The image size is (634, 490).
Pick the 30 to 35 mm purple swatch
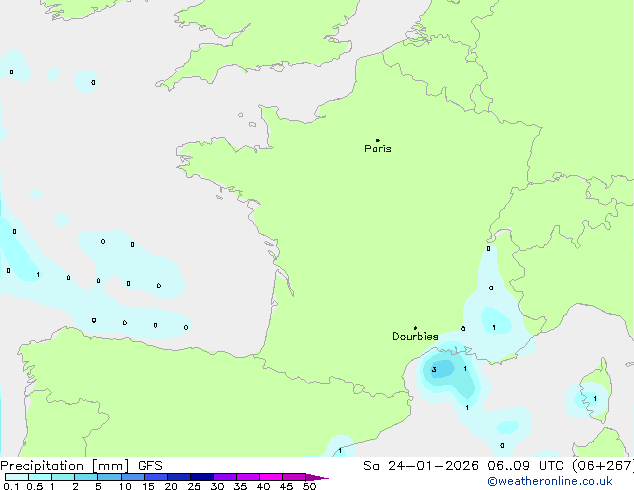tap(225, 477)
